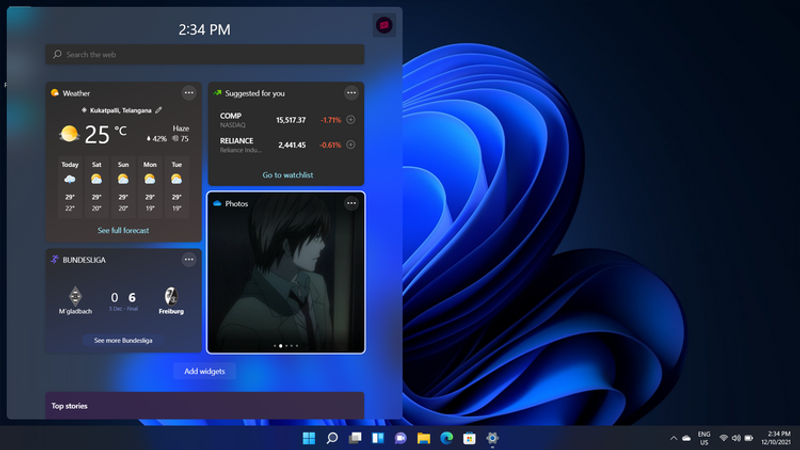Click See more Bundesliga button
The height and width of the screenshot is (450, 800).
coord(123,340)
